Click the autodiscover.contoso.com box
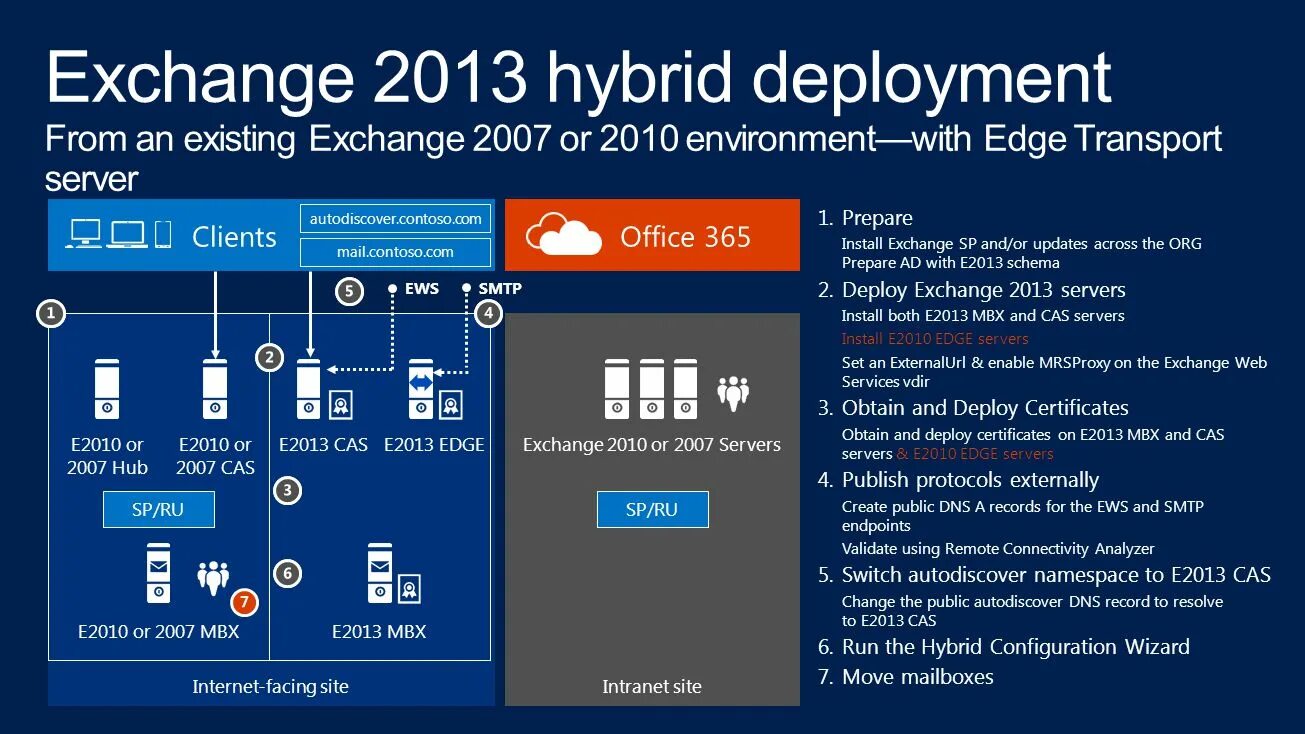 (395, 218)
